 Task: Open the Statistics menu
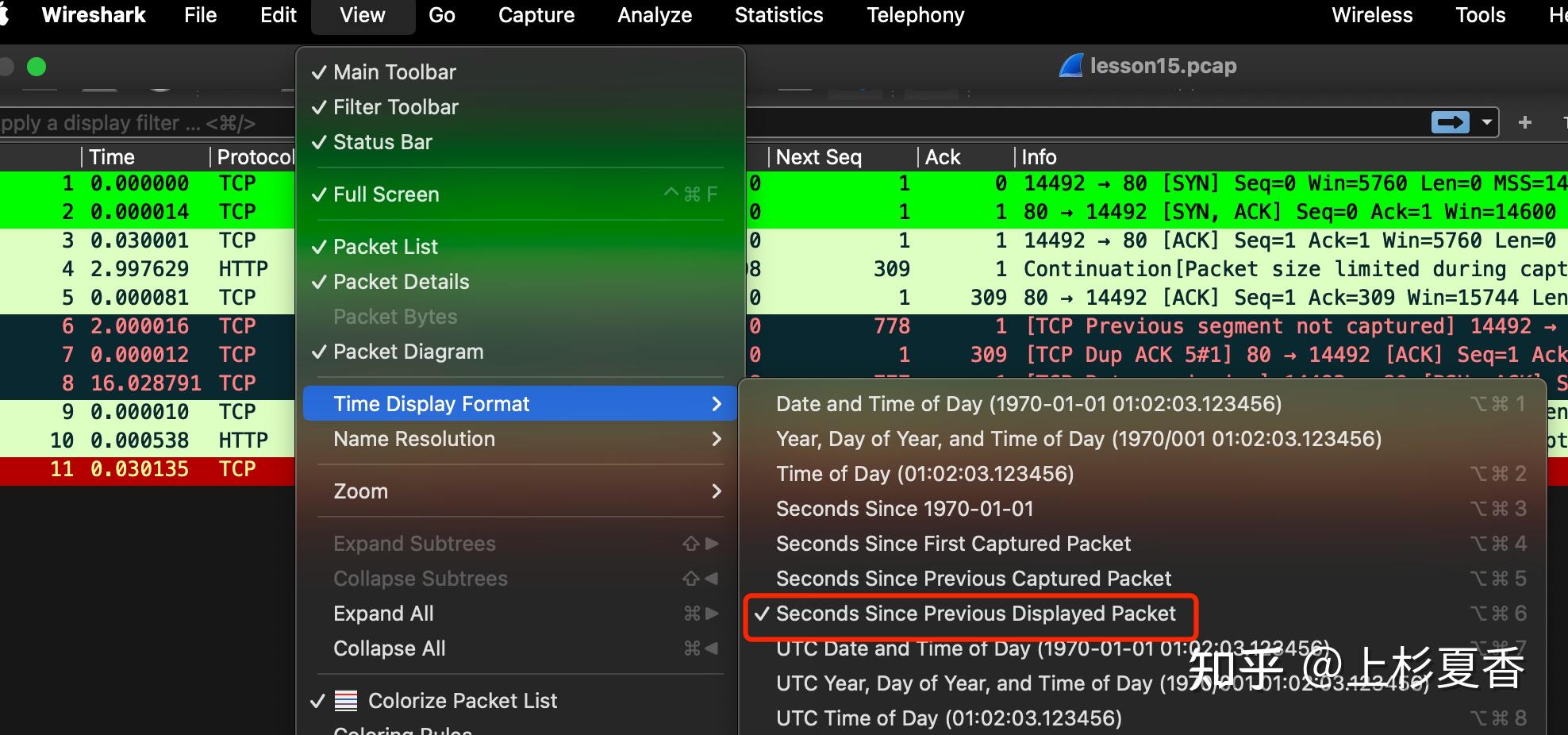point(778,14)
